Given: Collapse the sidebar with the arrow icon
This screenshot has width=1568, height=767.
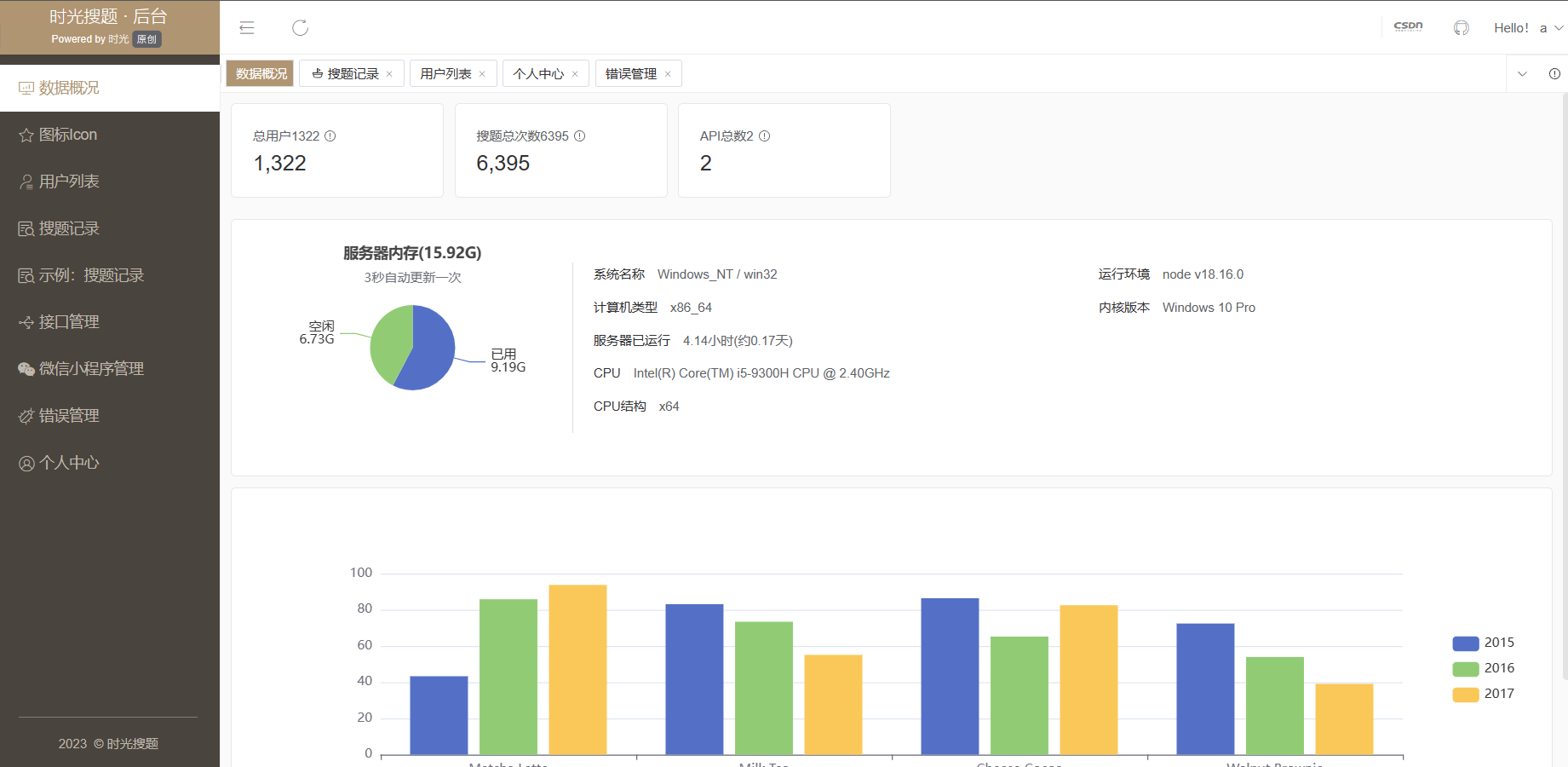Looking at the screenshot, I should pyautogui.click(x=246, y=27).
